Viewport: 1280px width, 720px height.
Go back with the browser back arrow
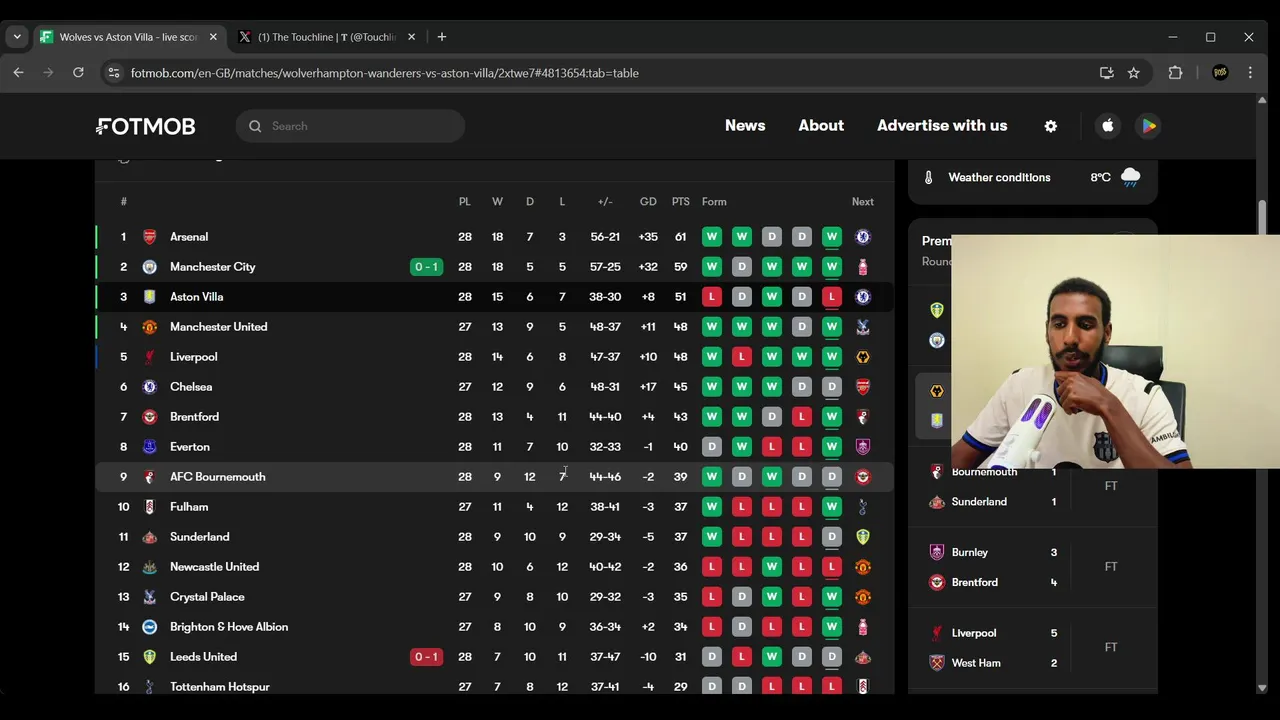[18, 73]
